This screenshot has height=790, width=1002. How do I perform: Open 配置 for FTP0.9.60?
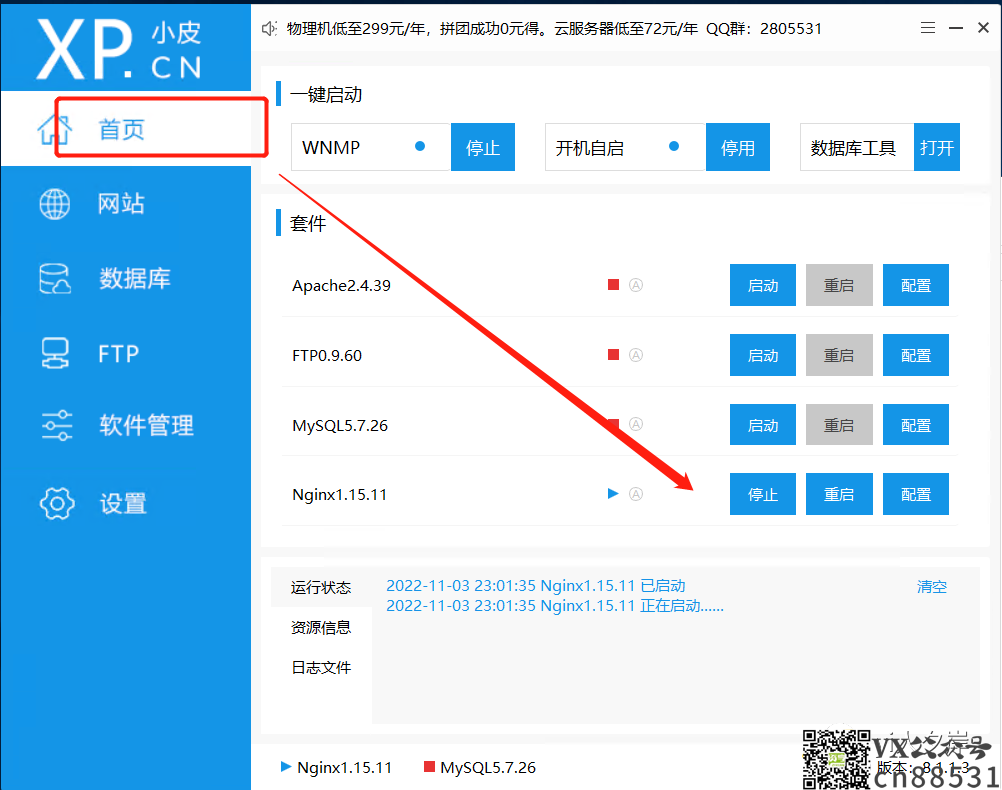point(916,355)
